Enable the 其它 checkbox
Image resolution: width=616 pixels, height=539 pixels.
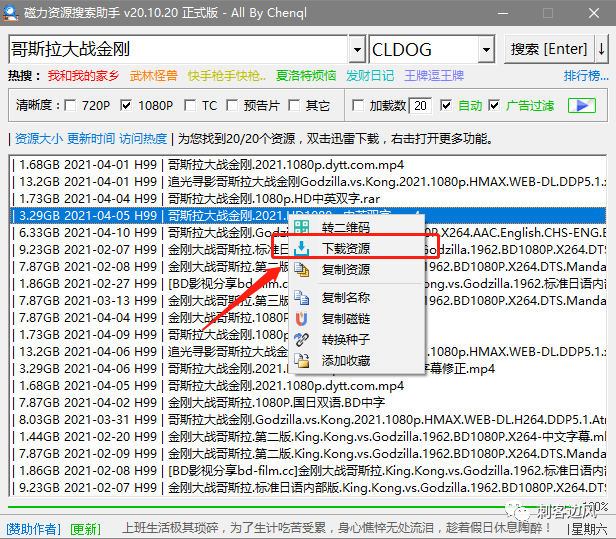pos(294,105)
